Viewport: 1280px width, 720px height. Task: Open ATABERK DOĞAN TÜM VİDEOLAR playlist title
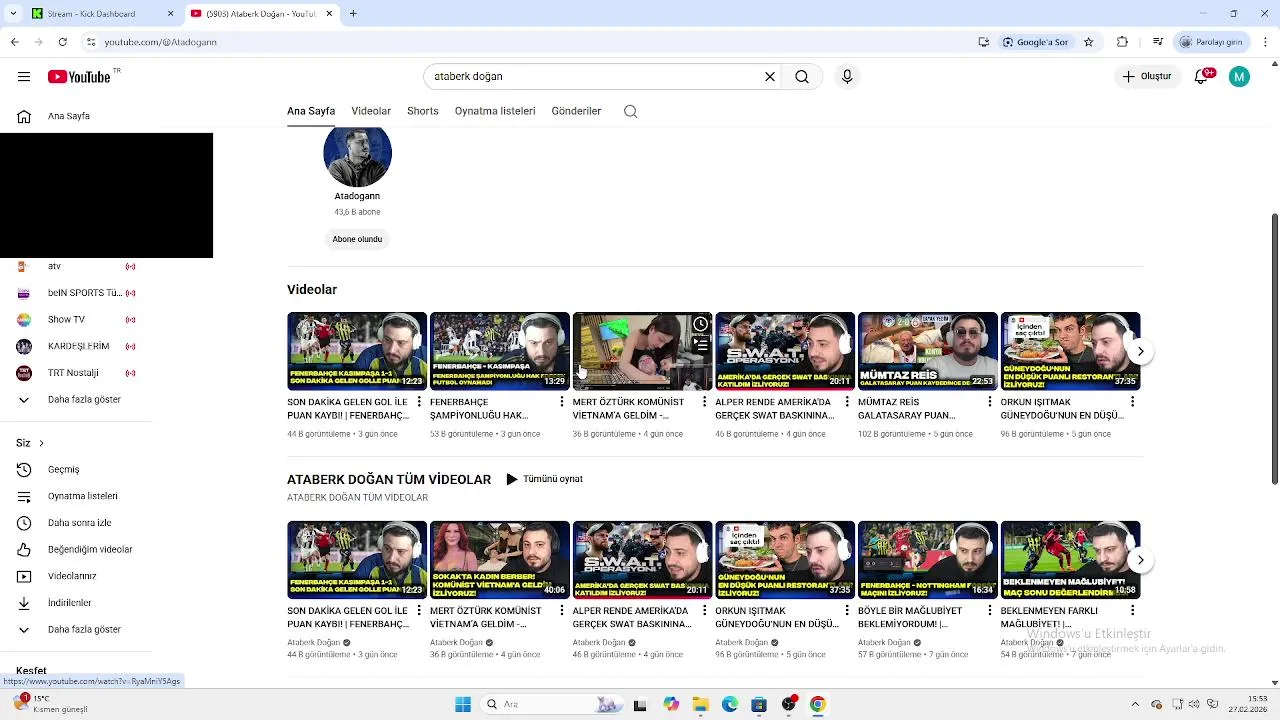[x=389, y=480]
